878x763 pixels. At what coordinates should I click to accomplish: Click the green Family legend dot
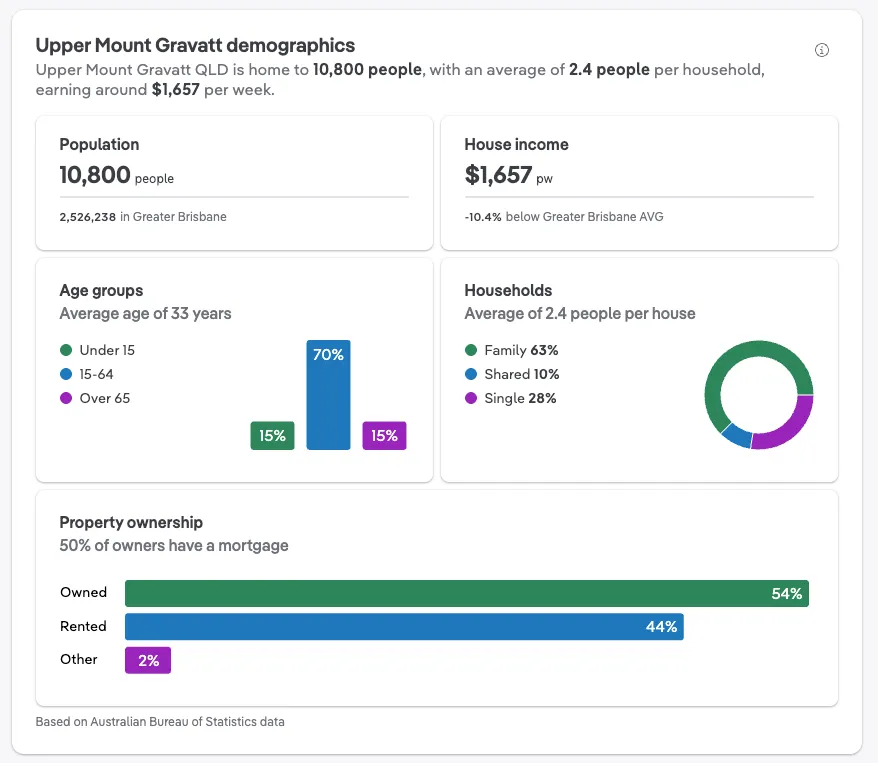[x=471, y=350]
